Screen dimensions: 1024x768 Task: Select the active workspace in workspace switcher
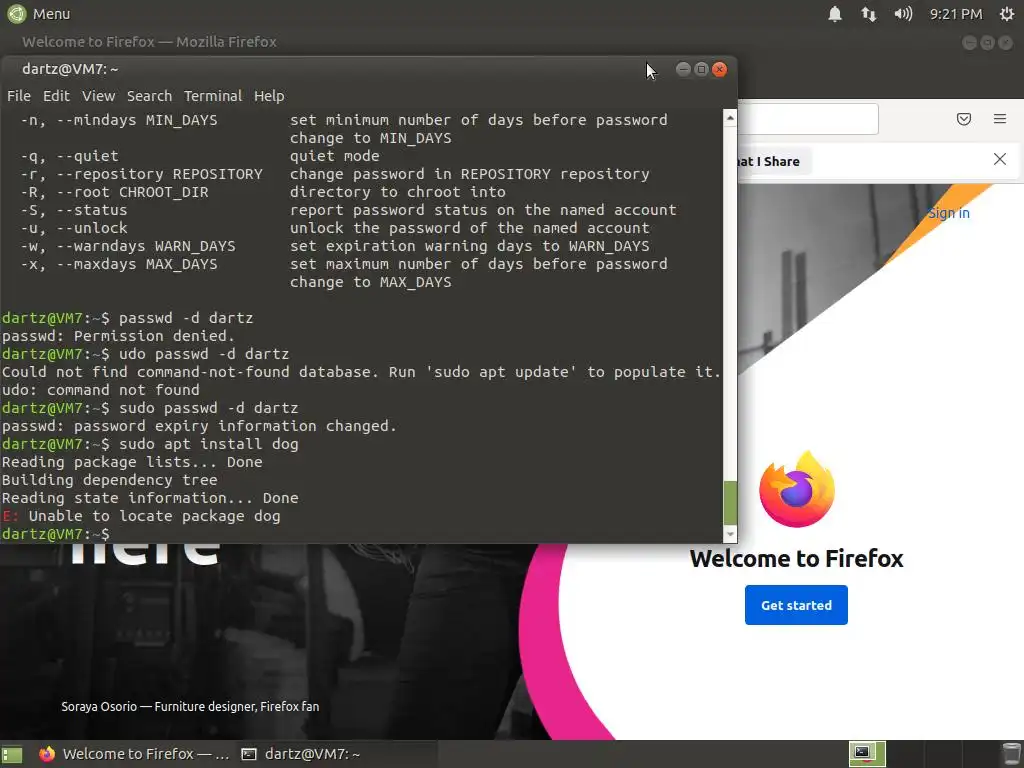[867, 754]
